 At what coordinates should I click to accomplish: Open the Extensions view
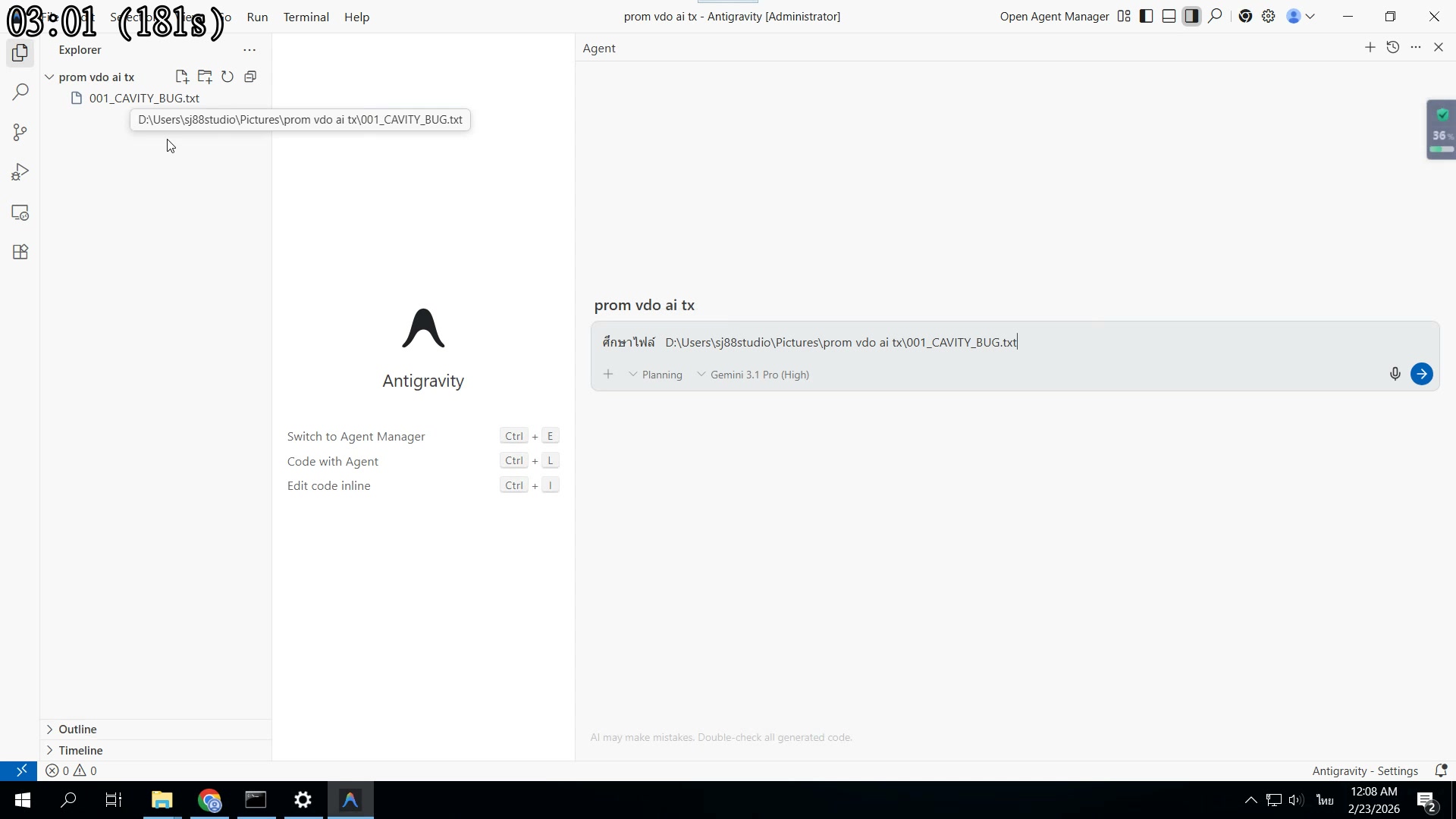(20, 252)
